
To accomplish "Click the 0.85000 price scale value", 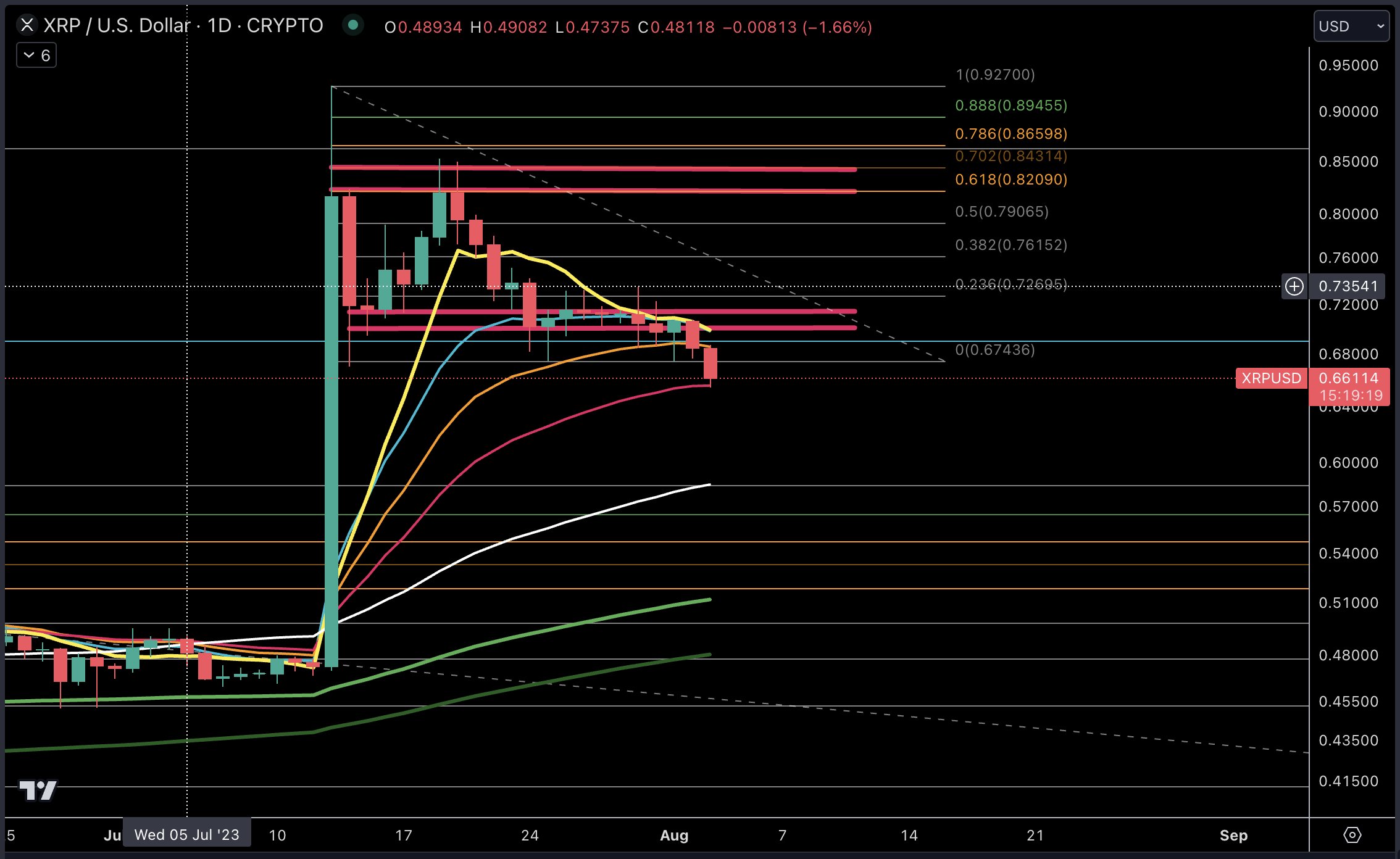I will [1349, 162].
